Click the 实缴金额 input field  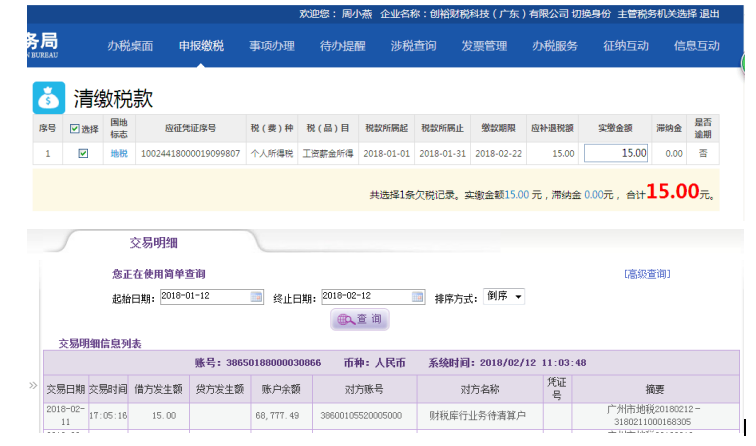[x=616, y=153]
